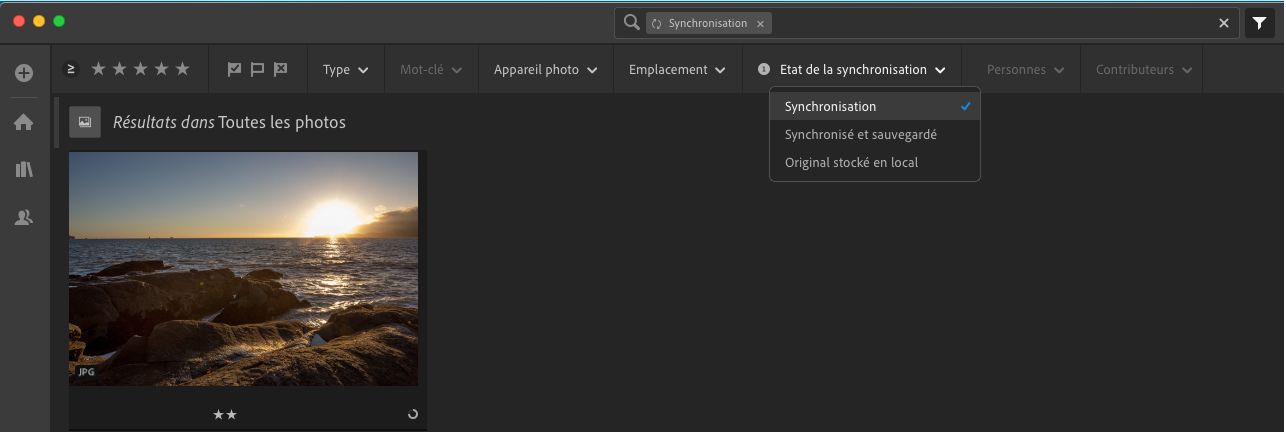Select Synchronisation menu option
Image resolution: width=1286 pixels, height=432 pixels.
pyautogui.click(x=875, y=106)
